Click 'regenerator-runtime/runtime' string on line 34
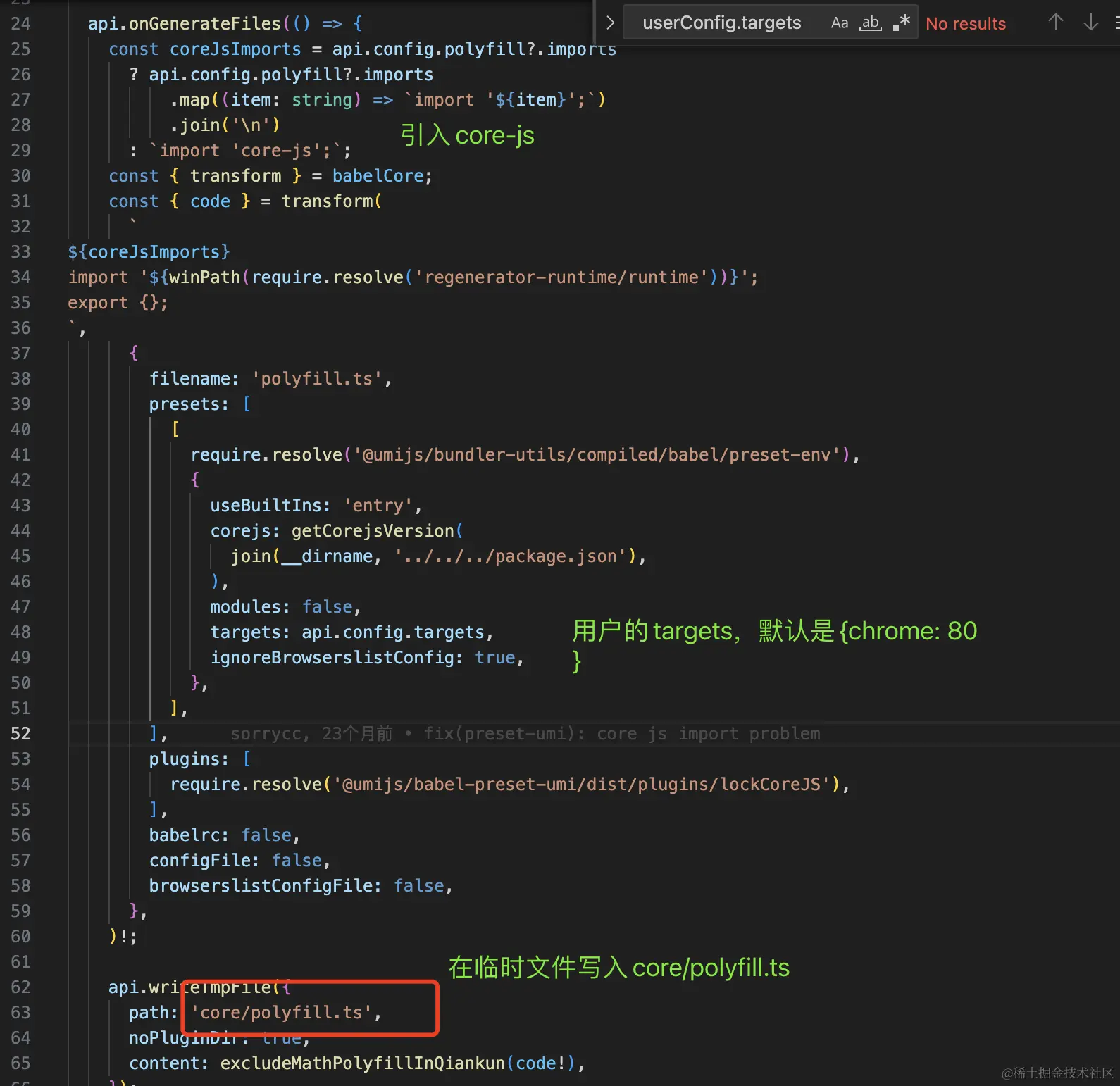 [561, 277]
